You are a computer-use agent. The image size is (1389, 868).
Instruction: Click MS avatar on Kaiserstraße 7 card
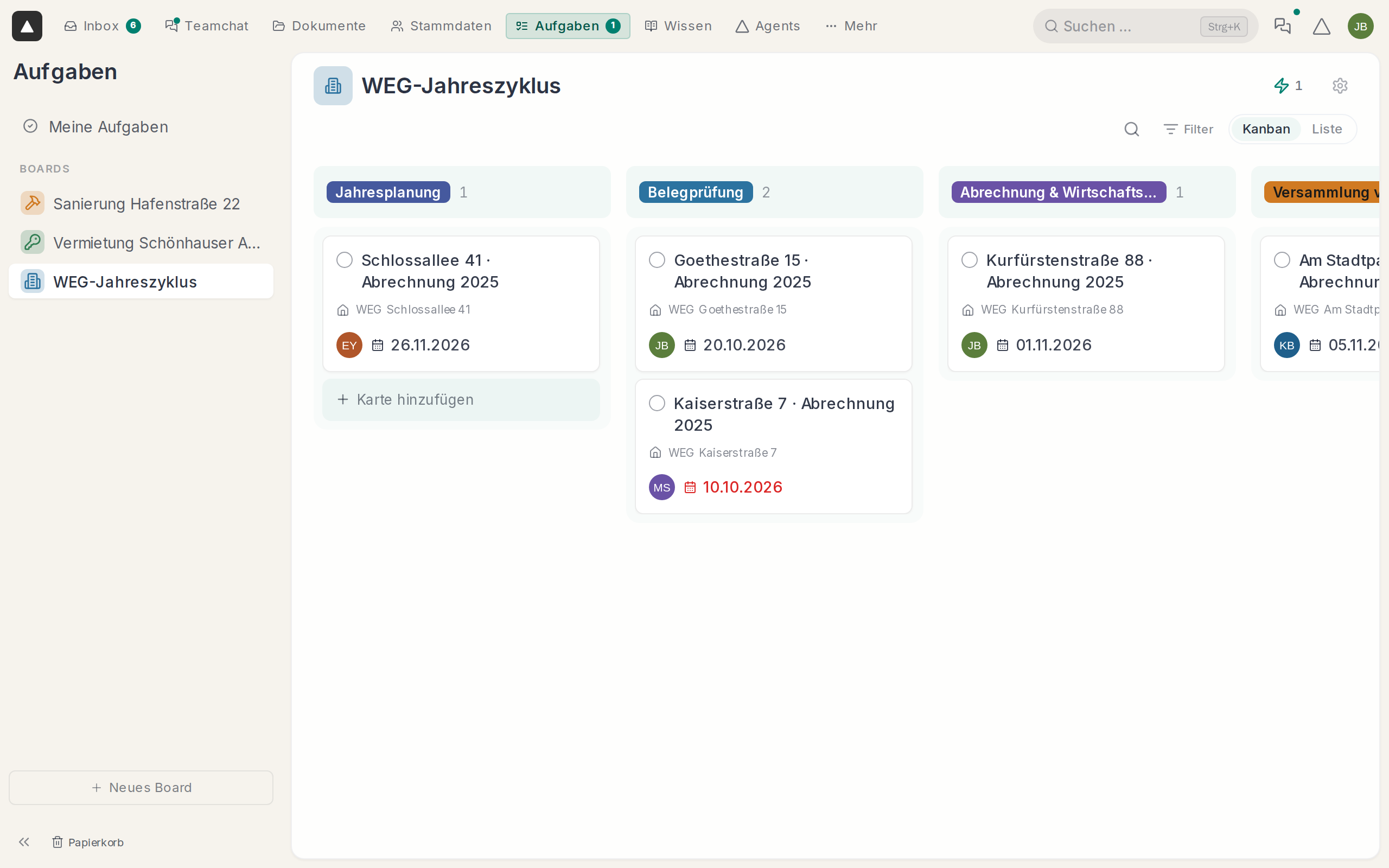click(661, 487)
